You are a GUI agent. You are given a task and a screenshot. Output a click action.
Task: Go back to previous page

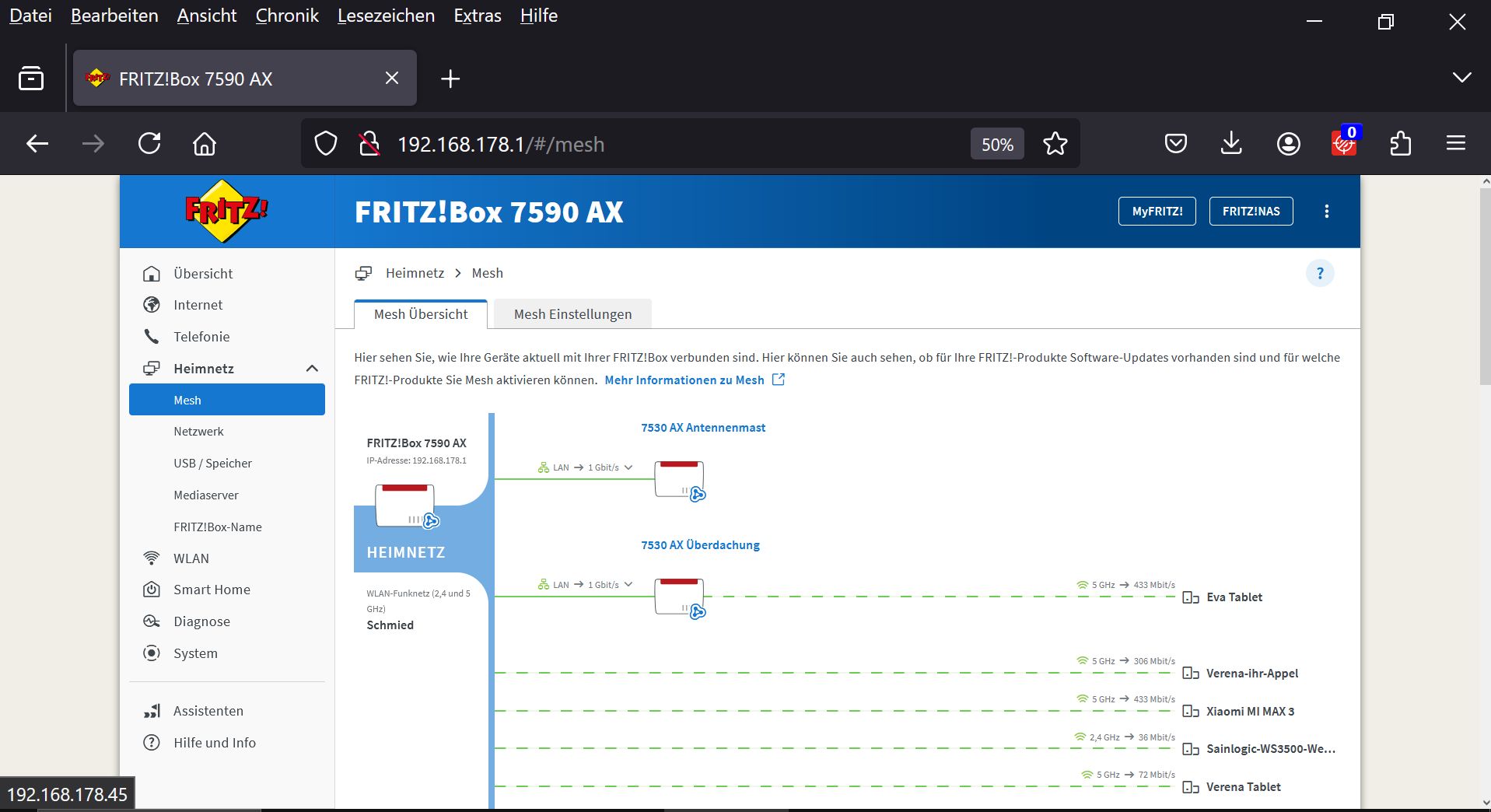coord(37,144)
